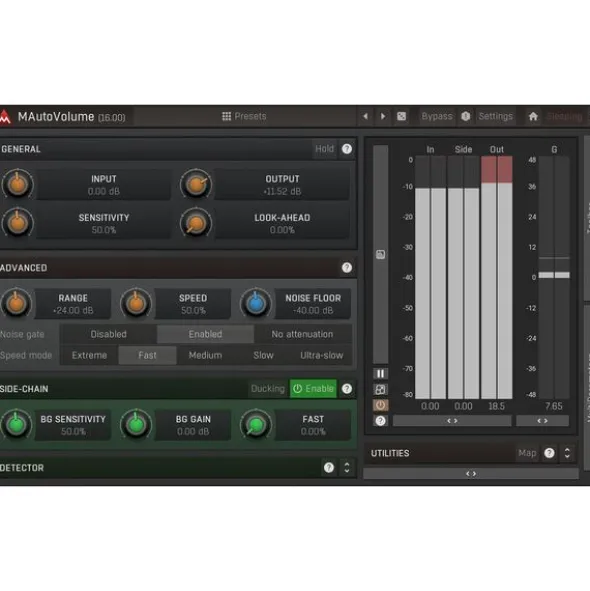Image resolution: width=590 pixels, height=591 pixels.
Task: Toggle the Bypass button
Action: point(437,116)
